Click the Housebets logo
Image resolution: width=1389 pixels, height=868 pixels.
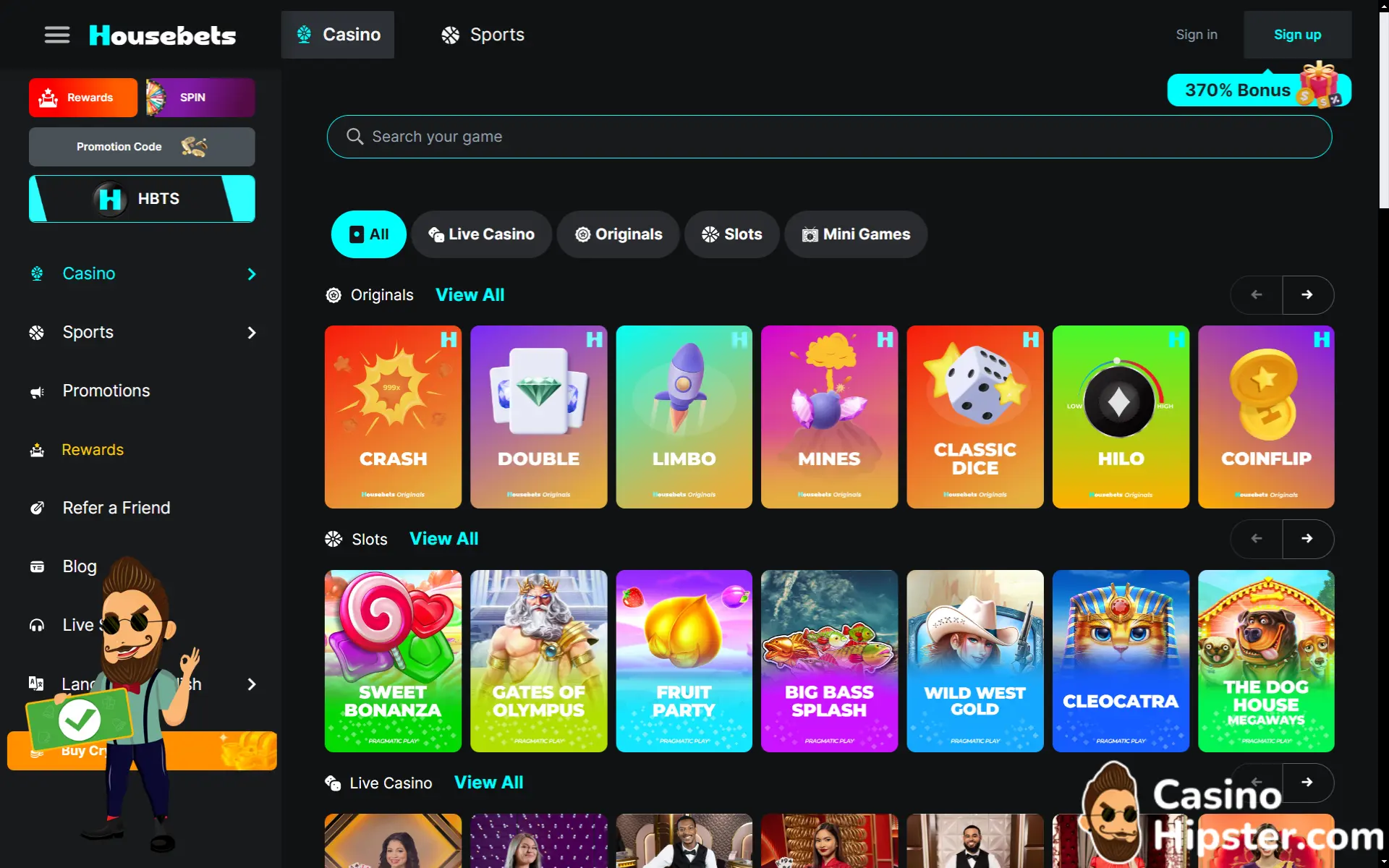[x=163, y=35]
